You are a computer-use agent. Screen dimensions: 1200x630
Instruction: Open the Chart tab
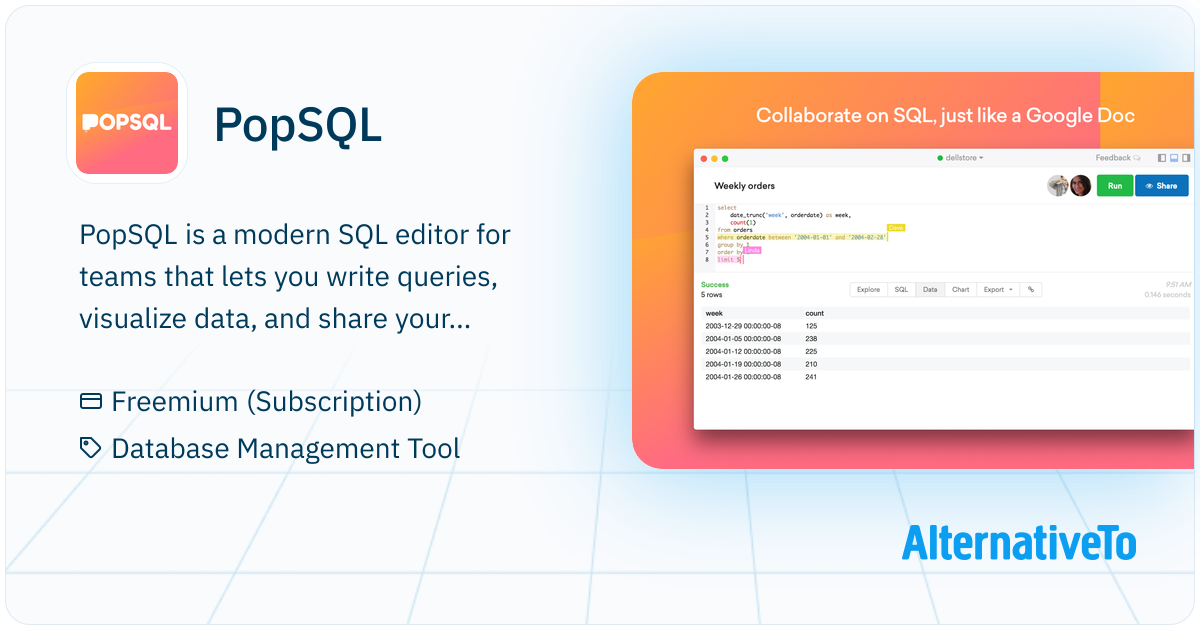click(961, 289)
